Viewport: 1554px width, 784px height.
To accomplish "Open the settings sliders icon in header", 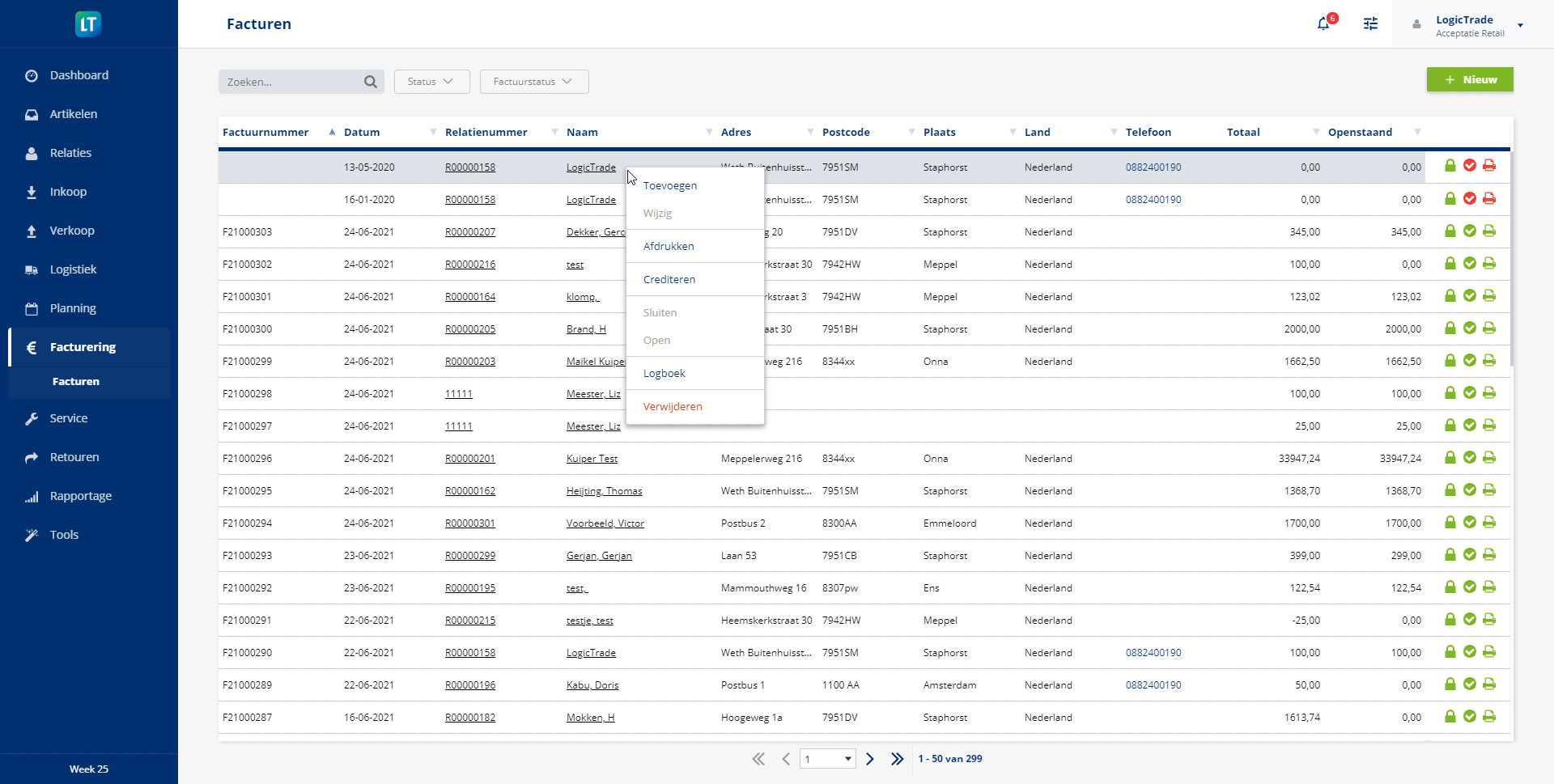I will tap(1370, 24).
